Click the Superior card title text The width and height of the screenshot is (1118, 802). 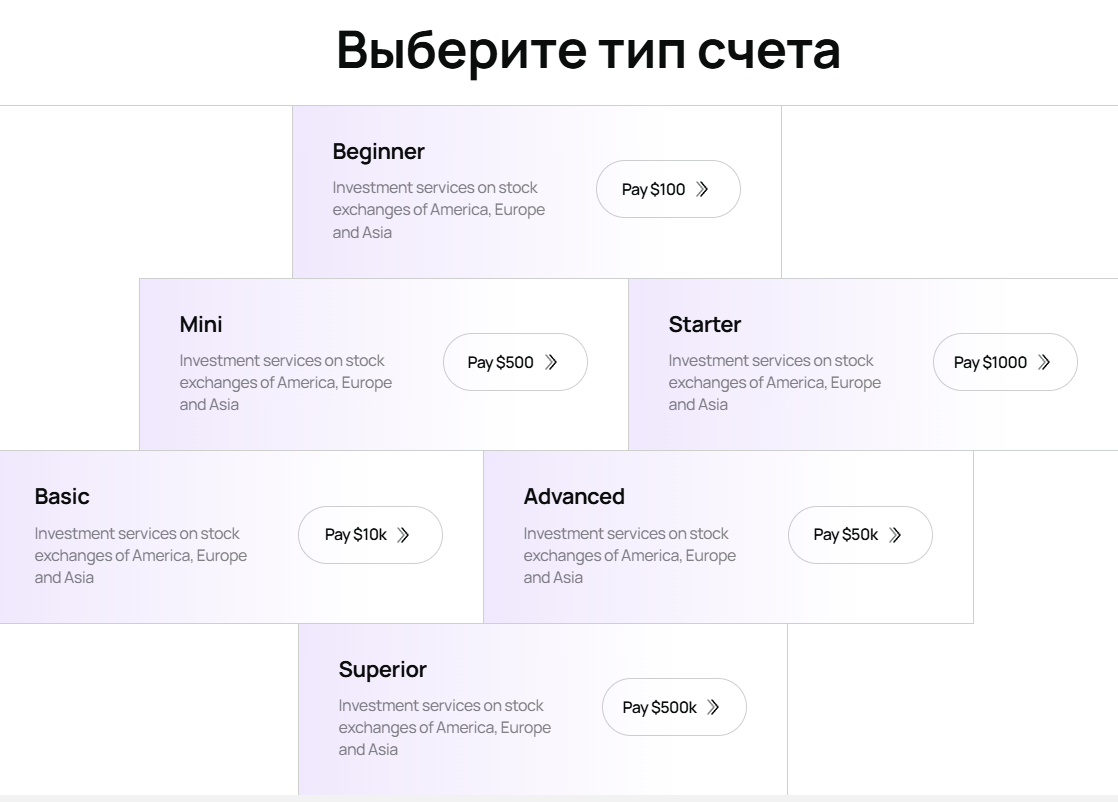point(383,669)
